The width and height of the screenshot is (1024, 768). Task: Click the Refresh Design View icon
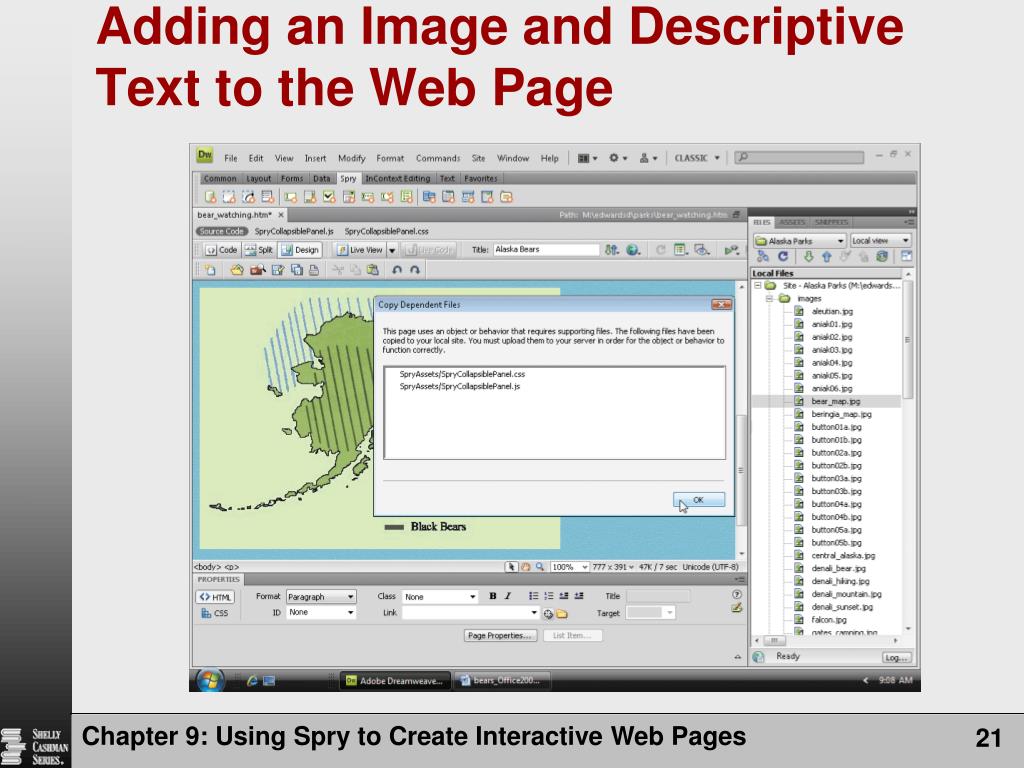tap(661, 249)
